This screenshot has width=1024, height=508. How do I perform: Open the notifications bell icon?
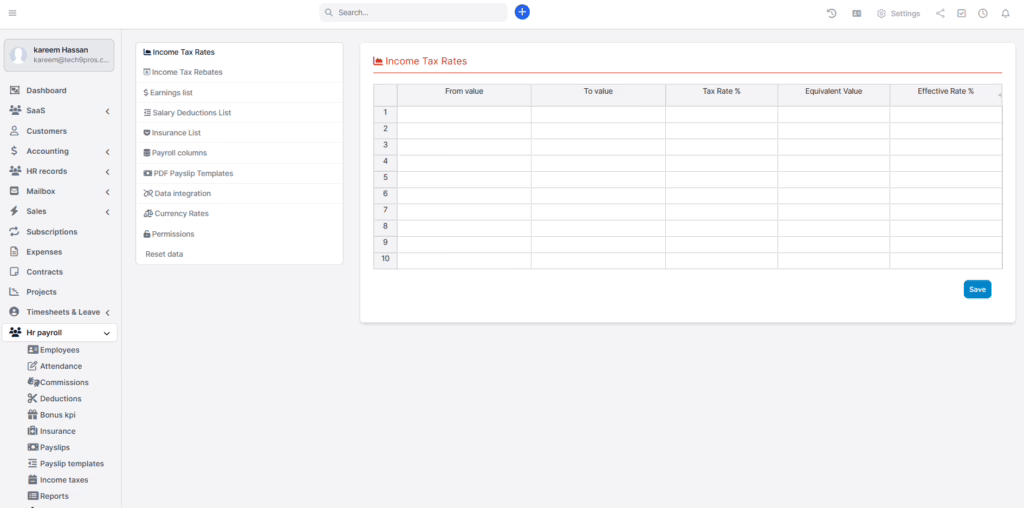click(1005, 13)
